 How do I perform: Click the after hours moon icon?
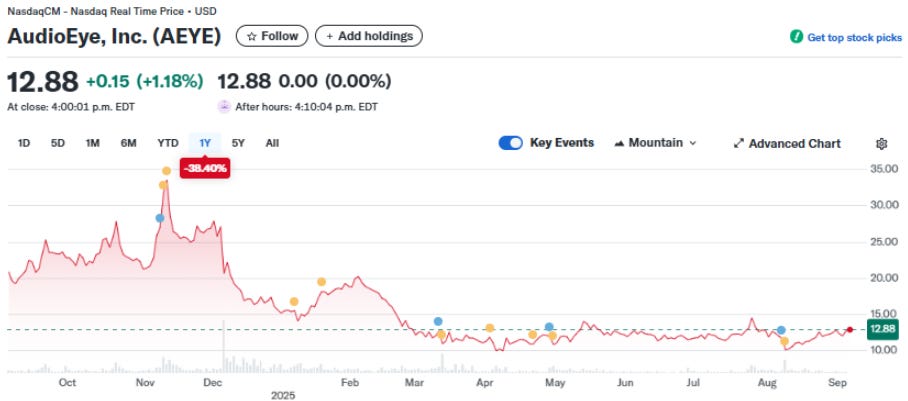pos(224,107)
